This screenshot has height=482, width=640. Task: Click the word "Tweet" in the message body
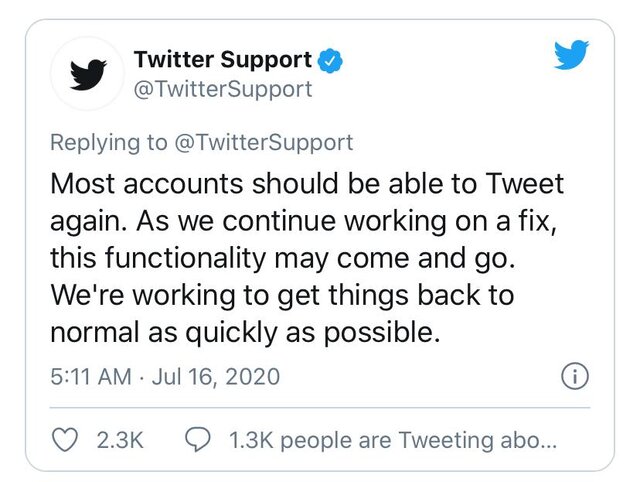click(x=524, y=185)
